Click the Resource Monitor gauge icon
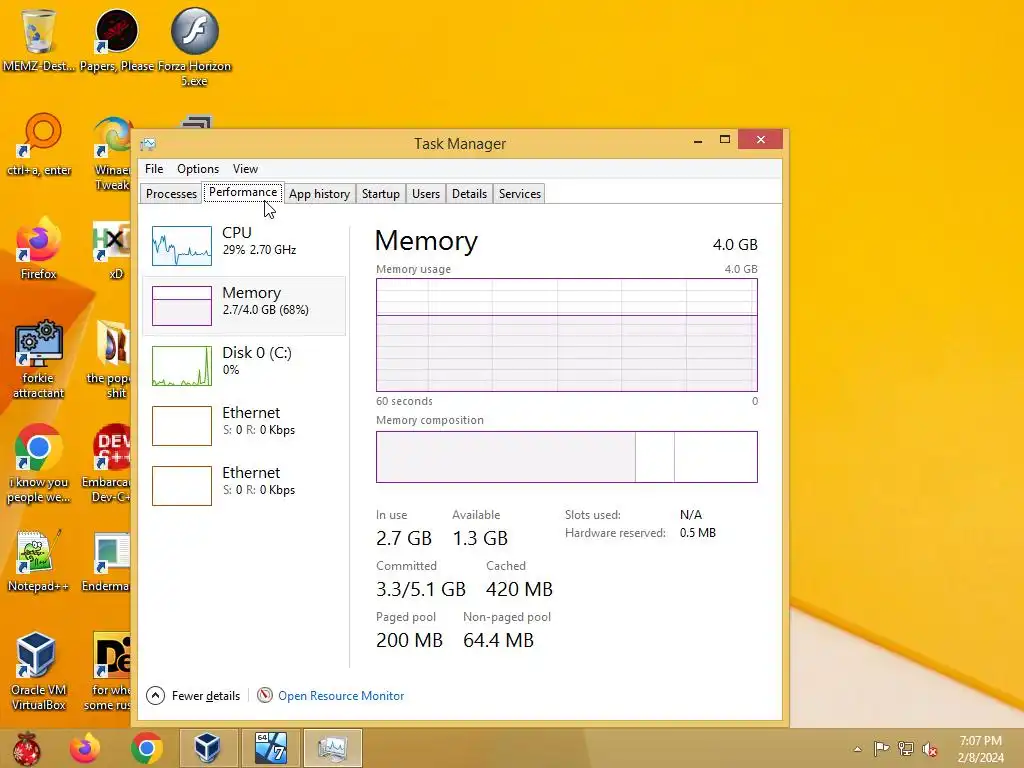The width and height of the screenshot is (1024, 768). (264, 696)
